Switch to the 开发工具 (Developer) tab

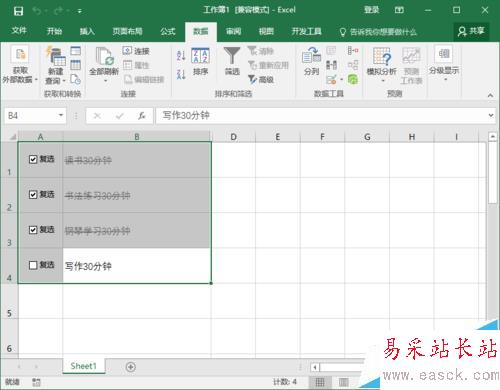306,31
